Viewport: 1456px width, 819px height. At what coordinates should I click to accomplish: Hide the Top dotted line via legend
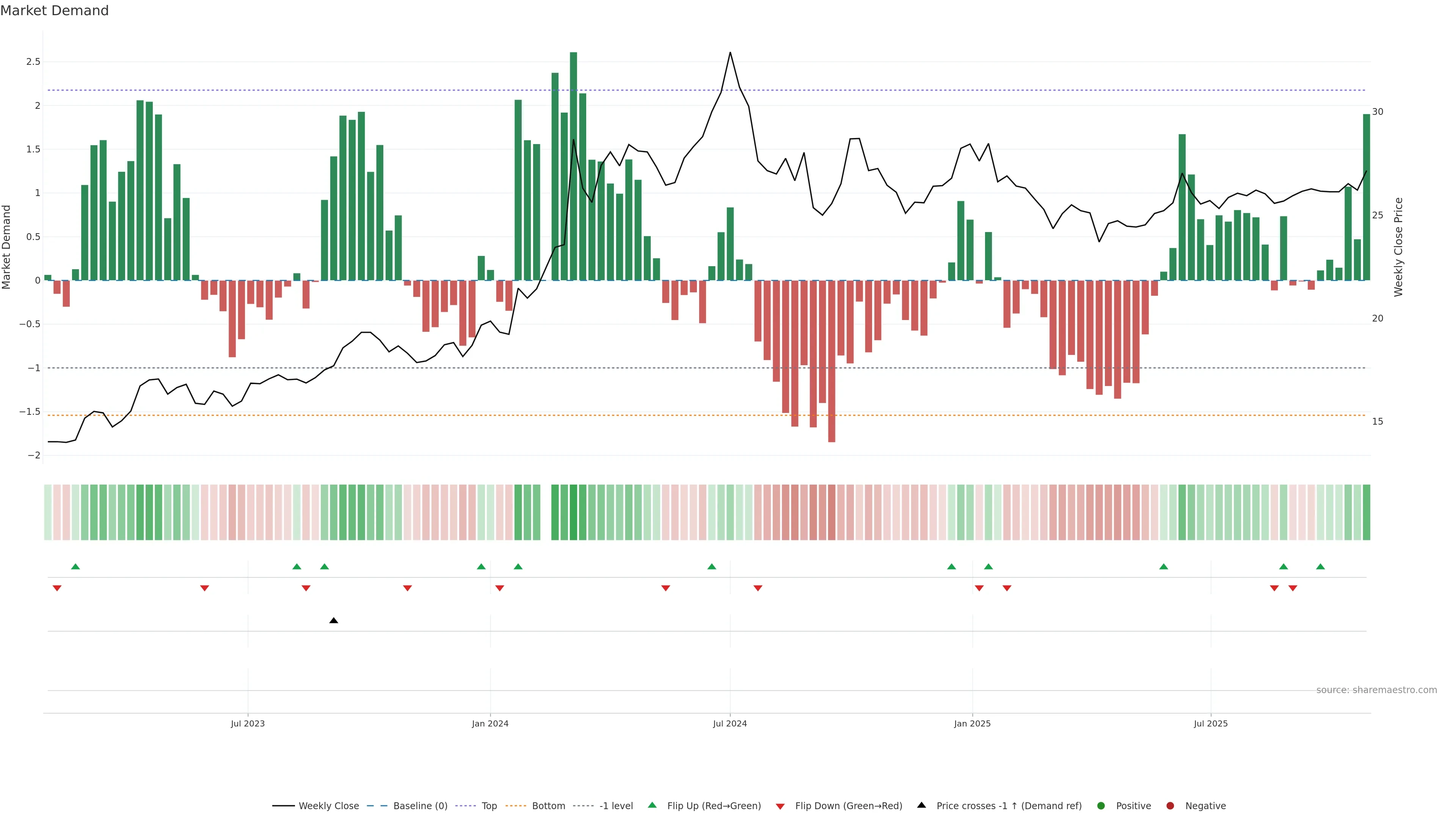(489, 805)
